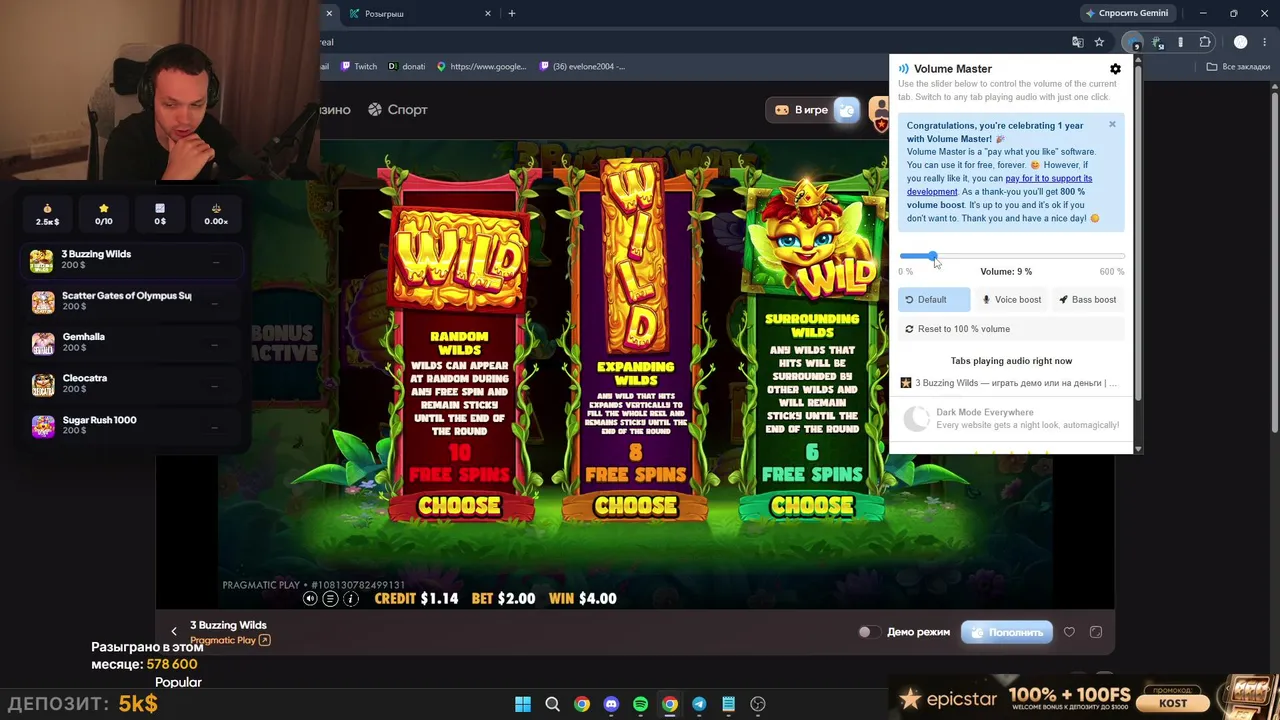Open a new browser tab

click(x=512, y=14)
